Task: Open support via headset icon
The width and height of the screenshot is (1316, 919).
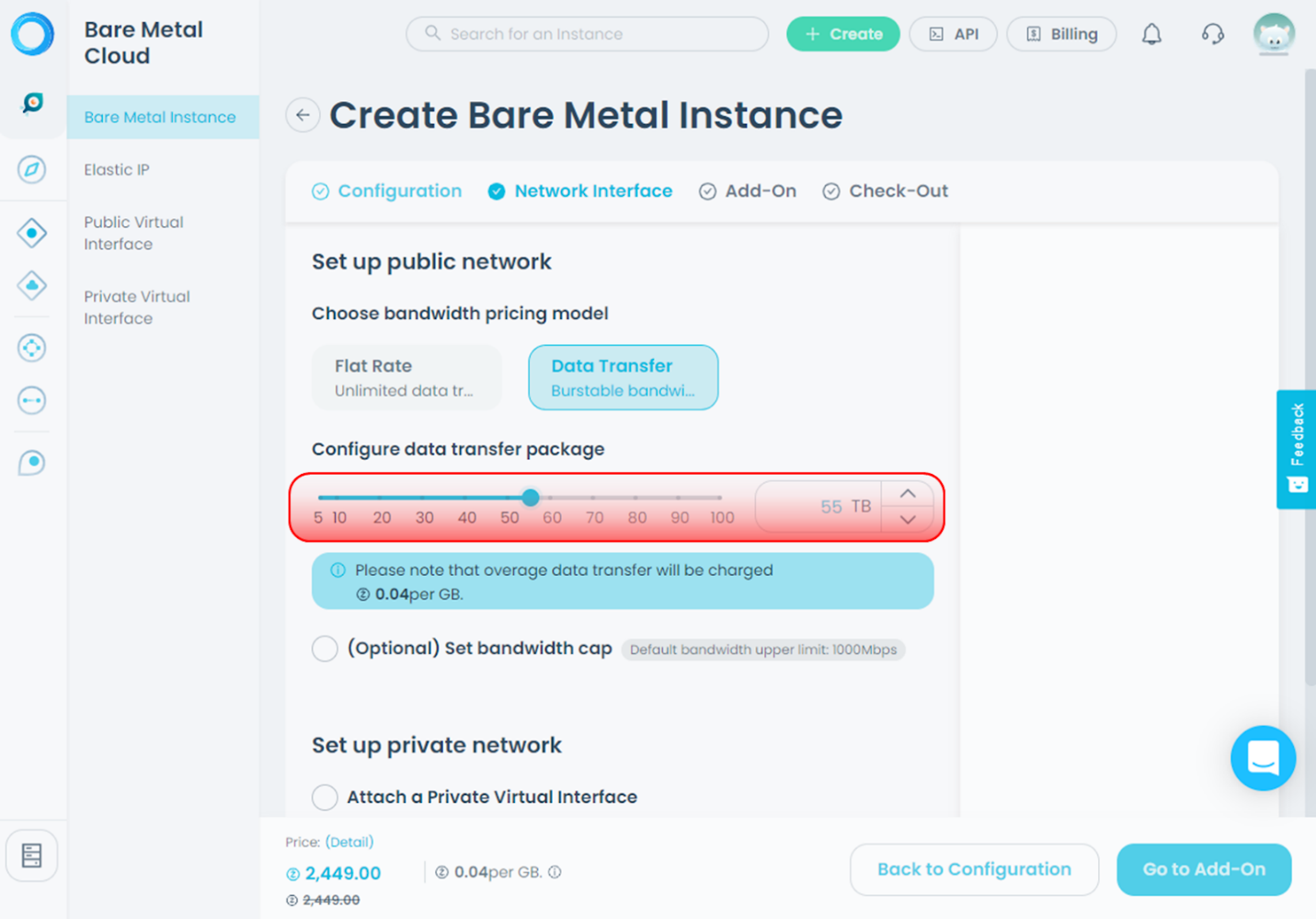Action: 1212,35
